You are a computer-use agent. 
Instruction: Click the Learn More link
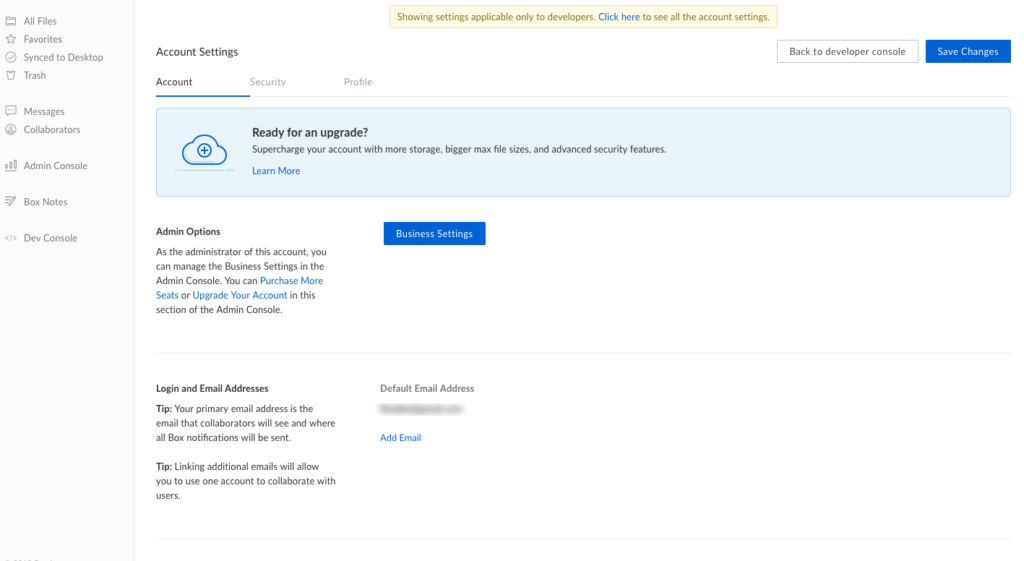pyautogui.click(x=276, y=170)
